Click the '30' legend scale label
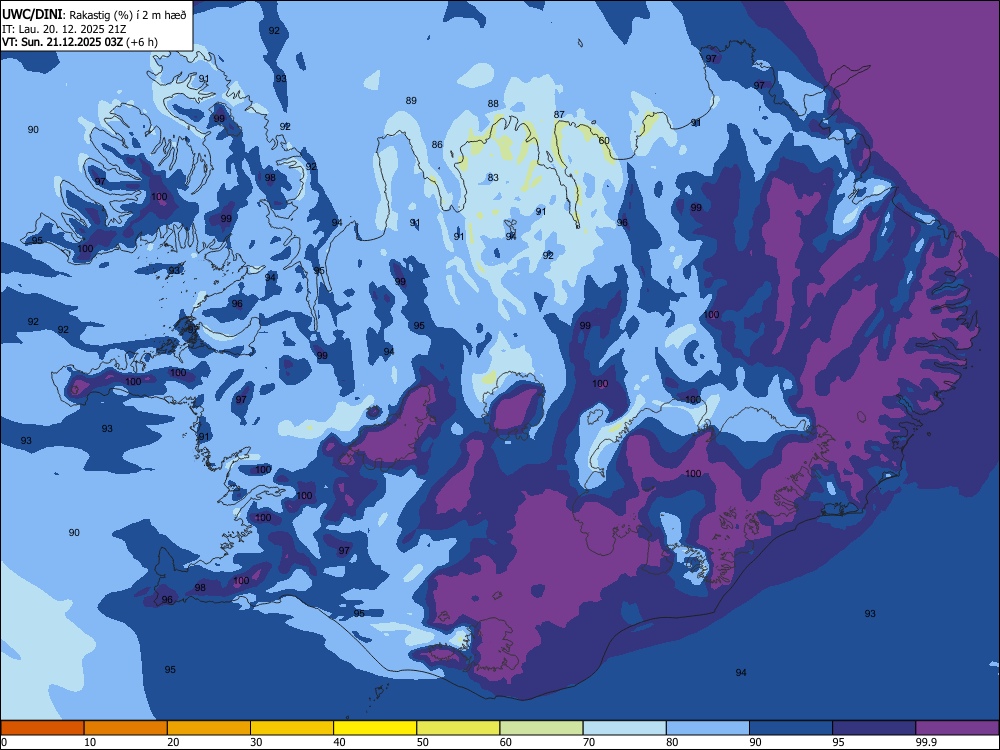 [256, 742]
